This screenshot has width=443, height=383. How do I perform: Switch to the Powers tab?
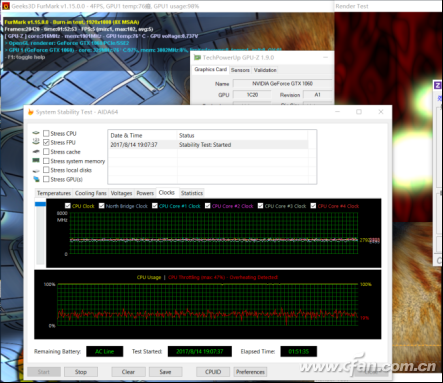pyautogui.click(x=145, y=193)
